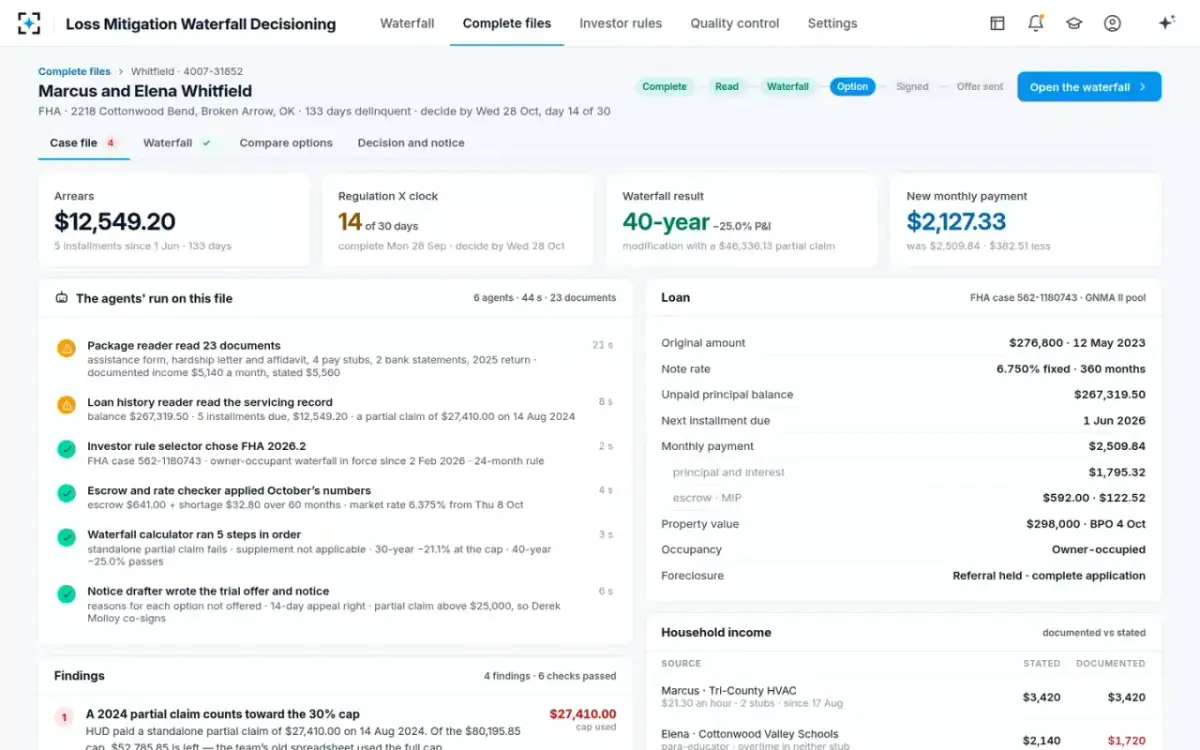Open the Investor rules tab
Screen dimensions: 1200x750
(621, 23)
